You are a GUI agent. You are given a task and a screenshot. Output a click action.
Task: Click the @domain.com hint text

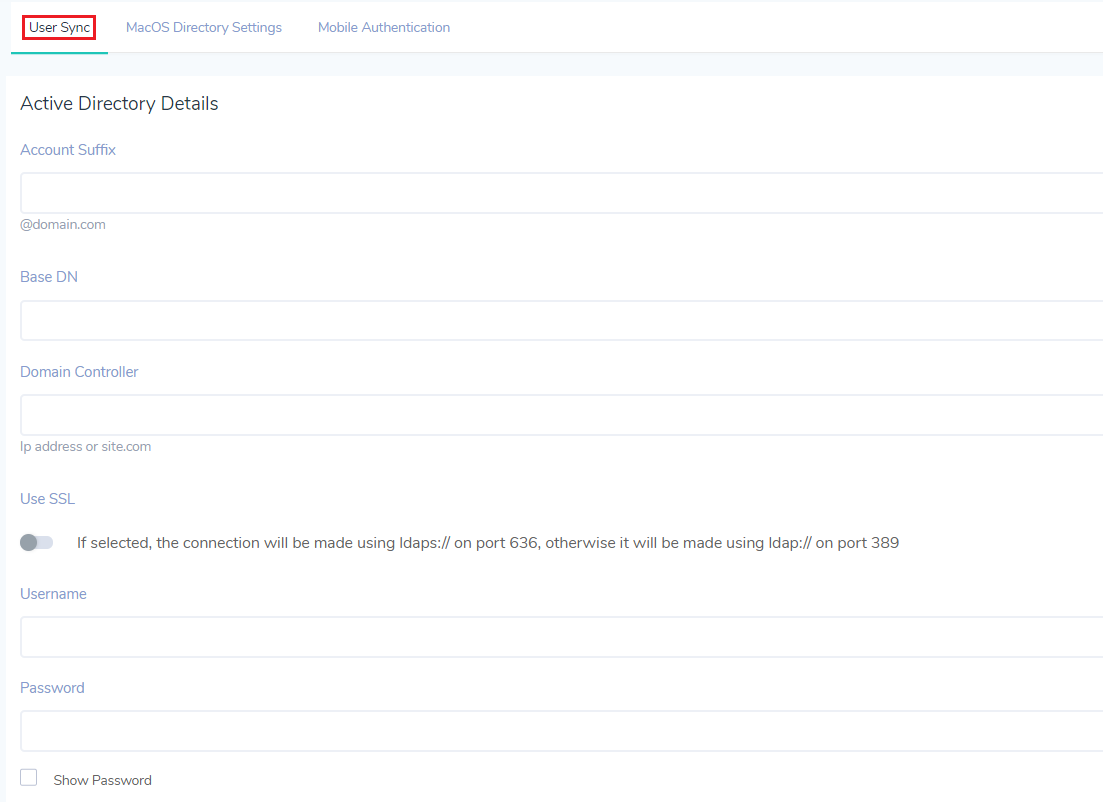click(x=63, y=224)
